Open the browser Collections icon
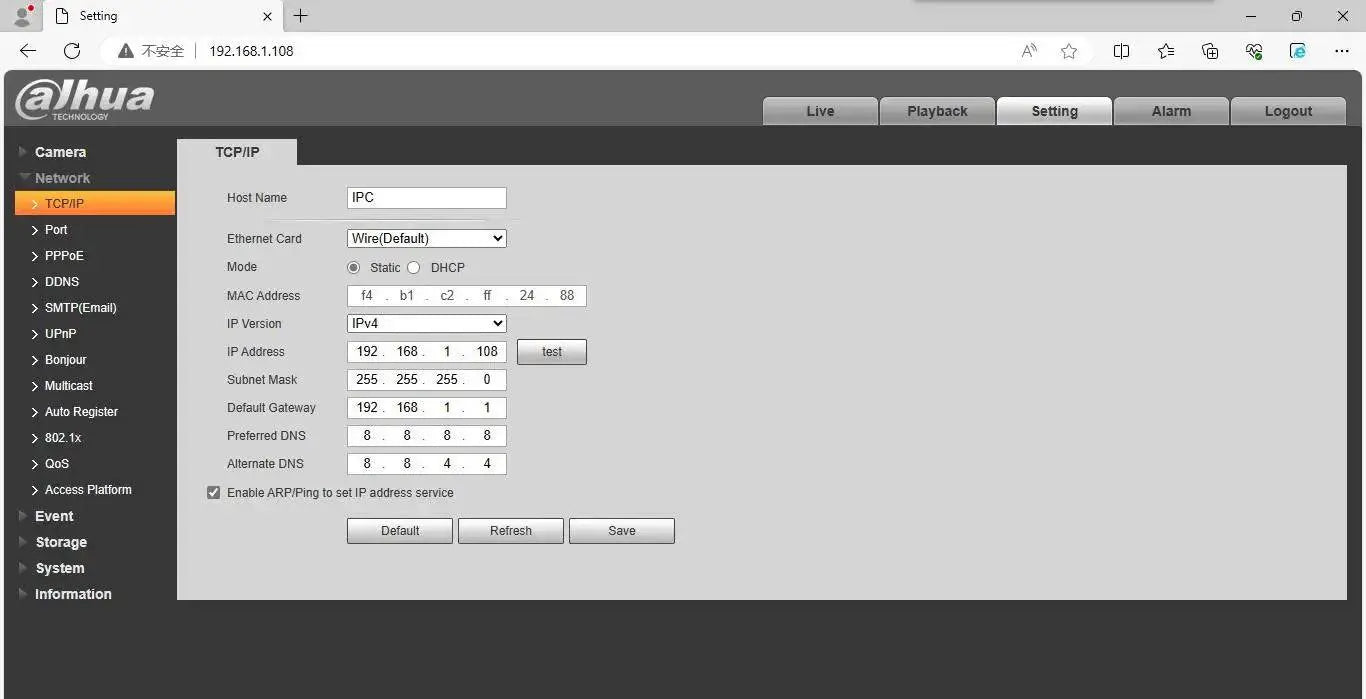 (x=1210, y=51)
